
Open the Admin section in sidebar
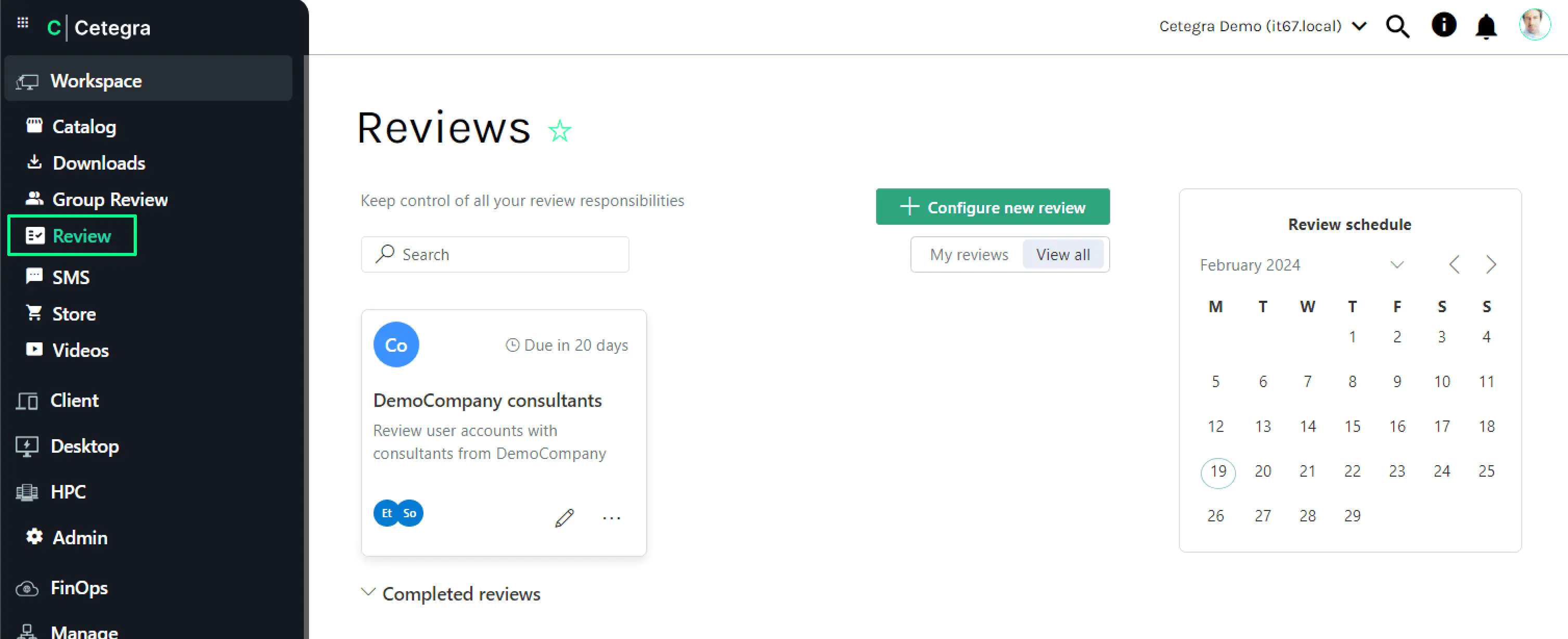click(x=80, y=537)
